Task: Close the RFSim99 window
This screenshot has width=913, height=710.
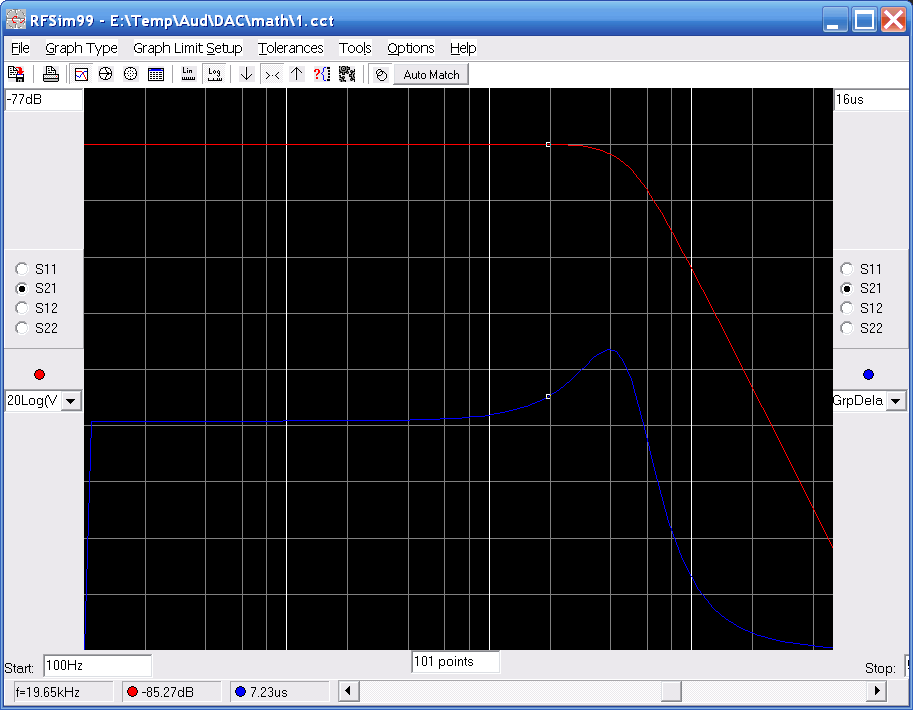Action: point(893,20)
